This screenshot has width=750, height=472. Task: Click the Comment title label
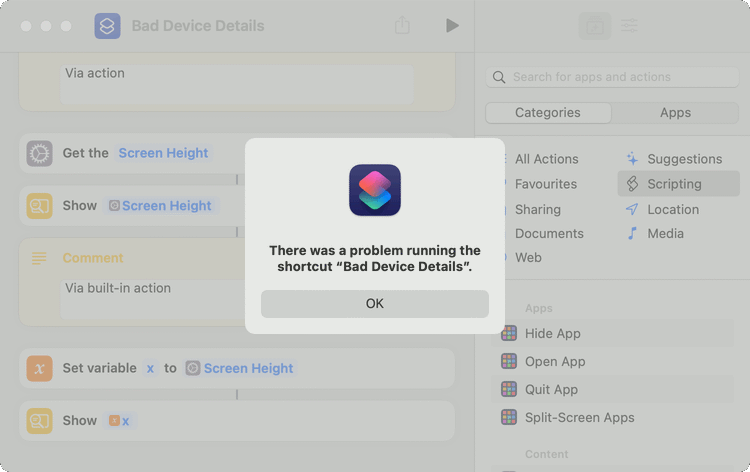pyautogui.click(x=93, y=258)
